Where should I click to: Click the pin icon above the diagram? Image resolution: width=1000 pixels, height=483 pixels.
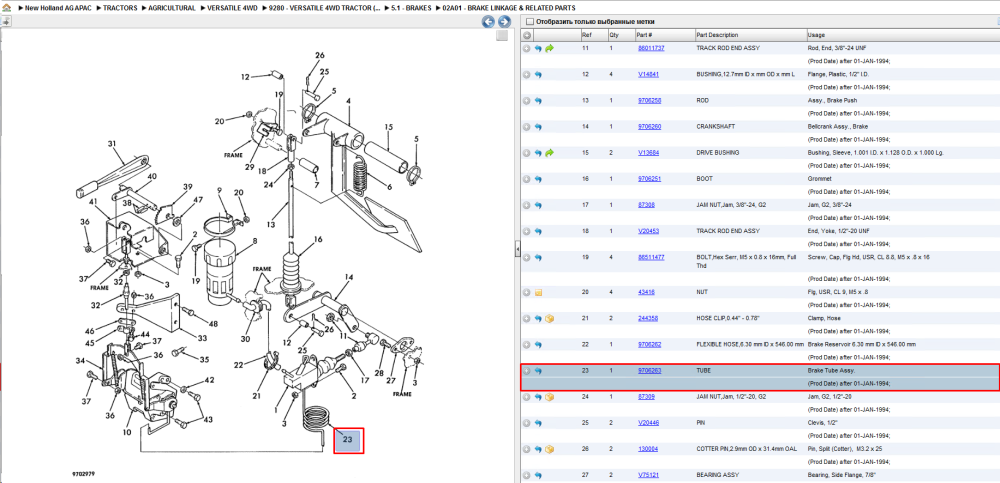[6, 21]
